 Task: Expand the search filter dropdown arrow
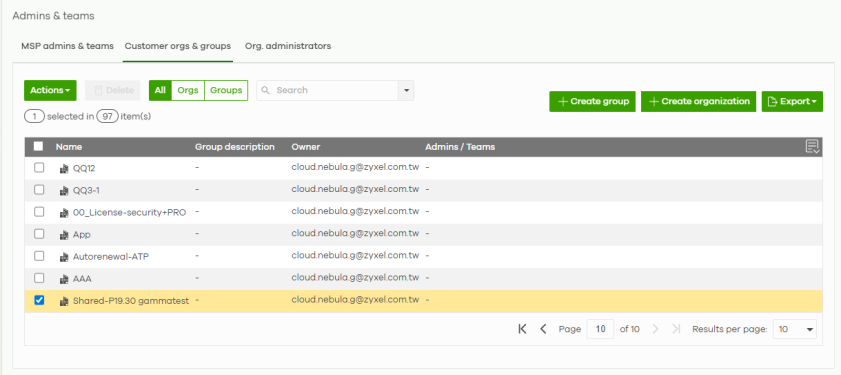tap(406, 90)
